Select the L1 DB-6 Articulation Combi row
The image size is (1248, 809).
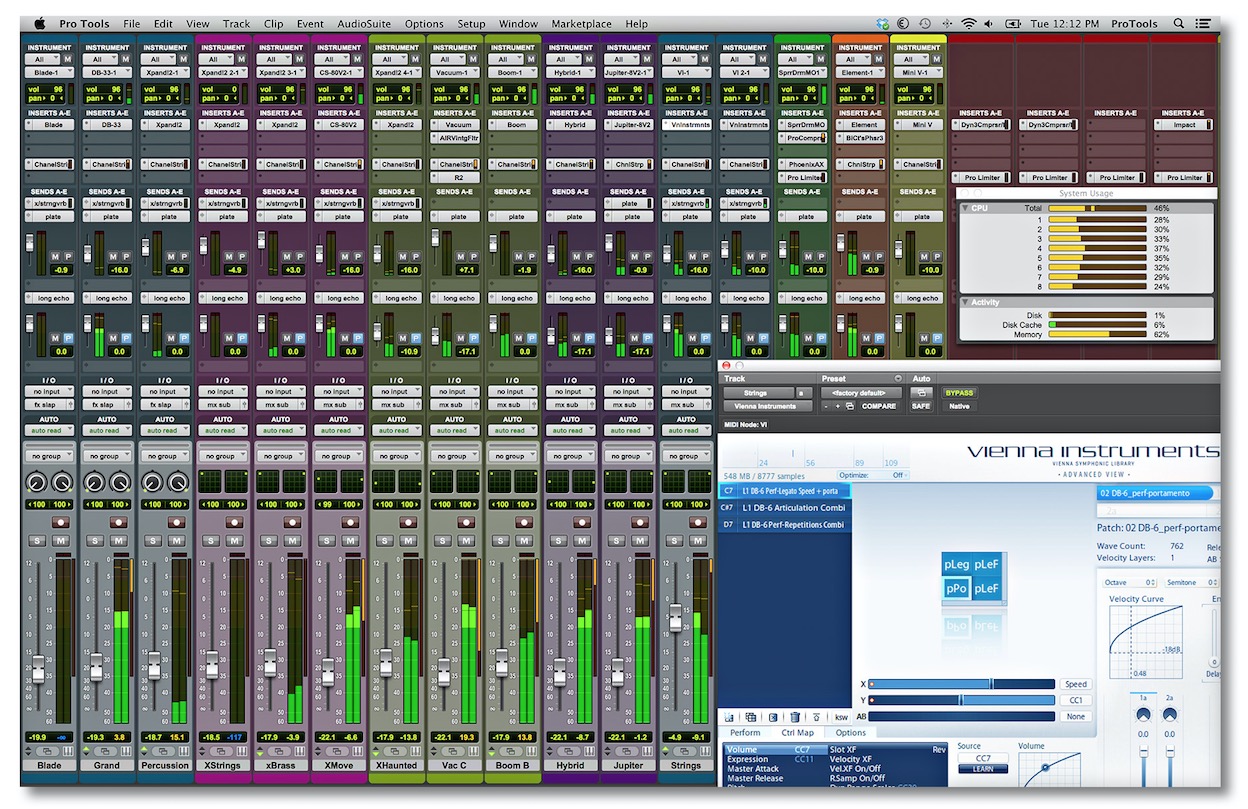point(785,508)
